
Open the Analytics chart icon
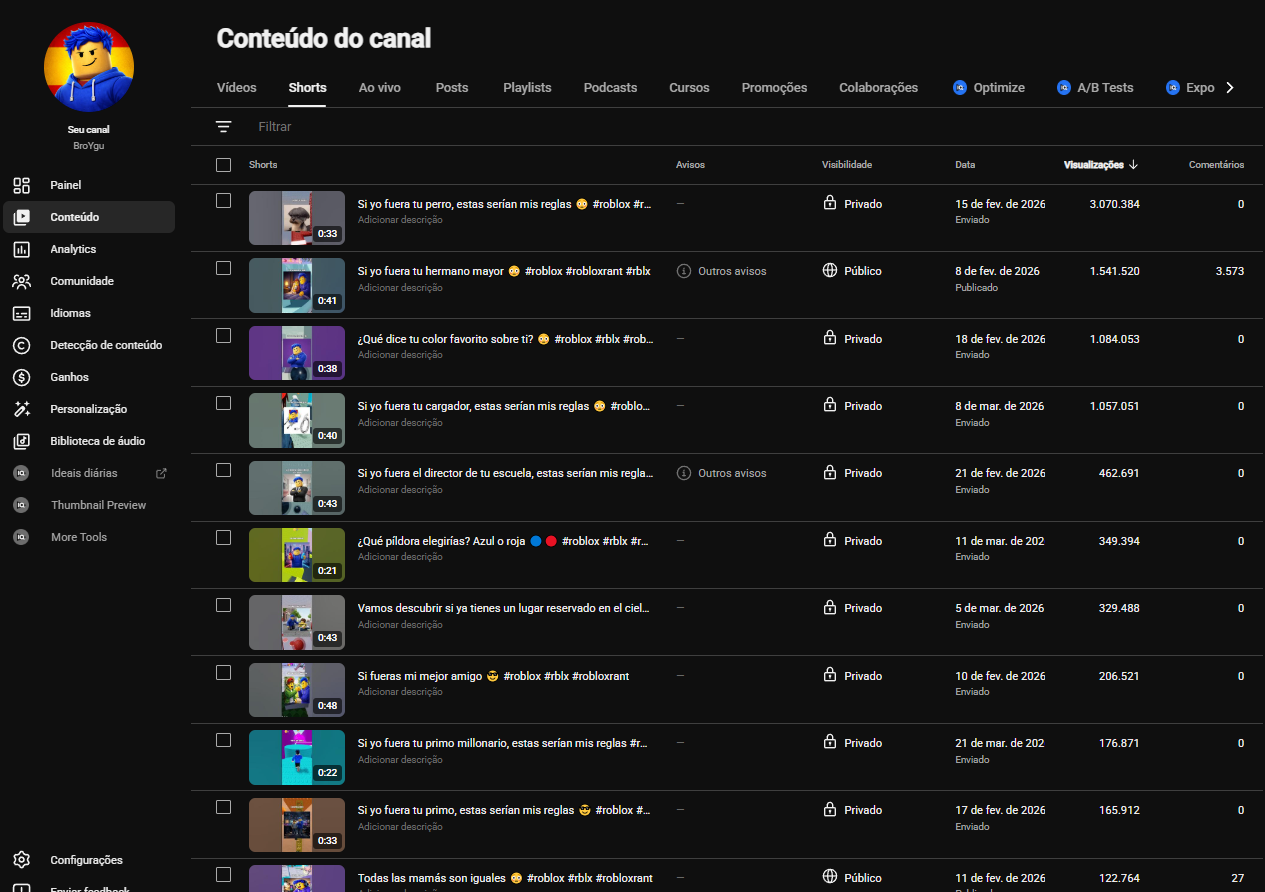tap(22, 249)
